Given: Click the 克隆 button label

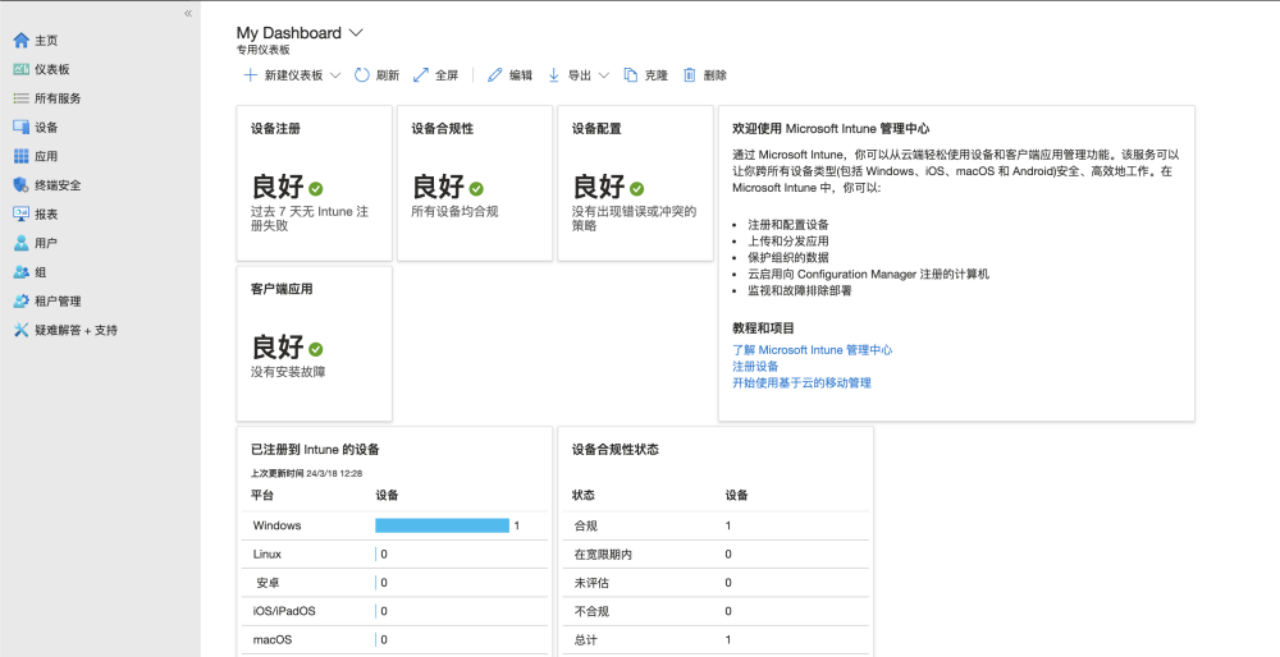Looking at the screenshot, I should click(x=656, y=75).
